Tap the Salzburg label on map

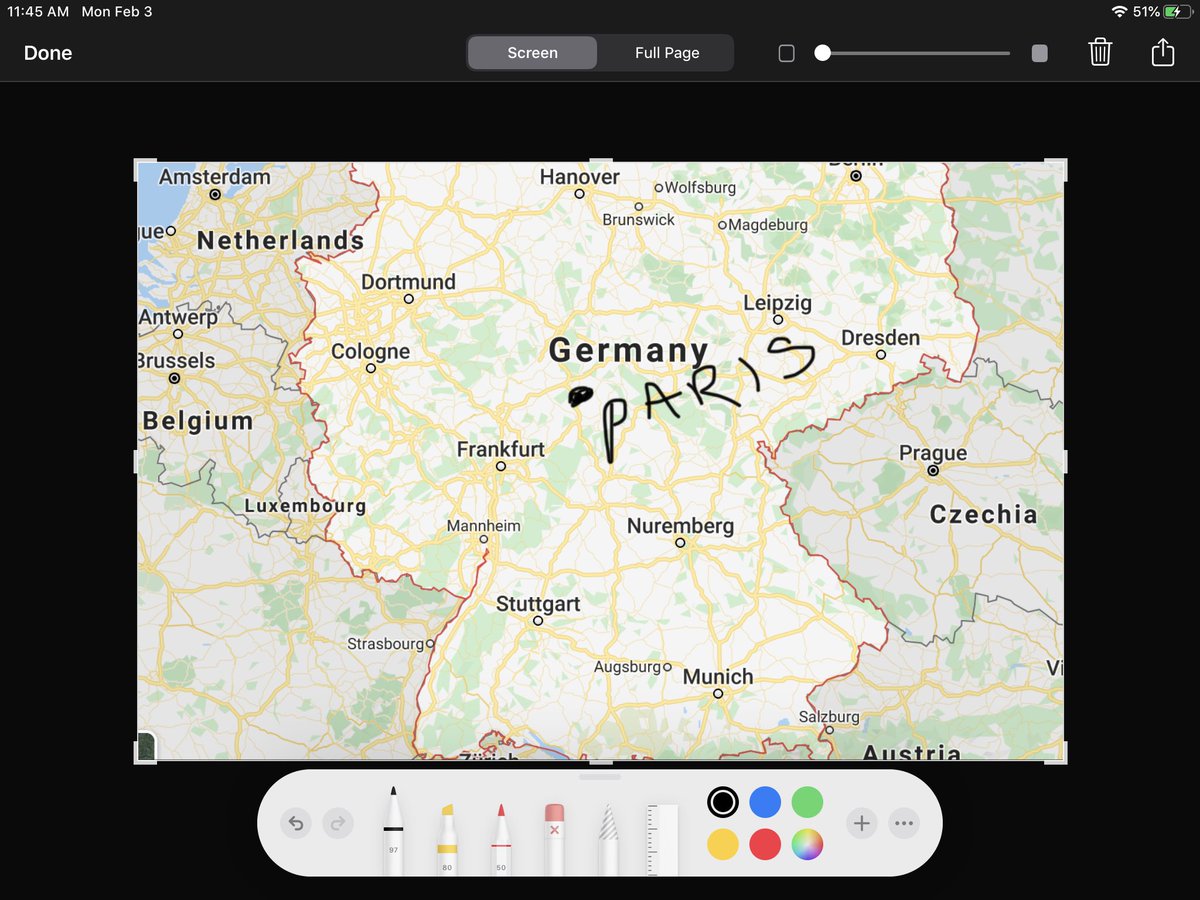pos(829,717)
